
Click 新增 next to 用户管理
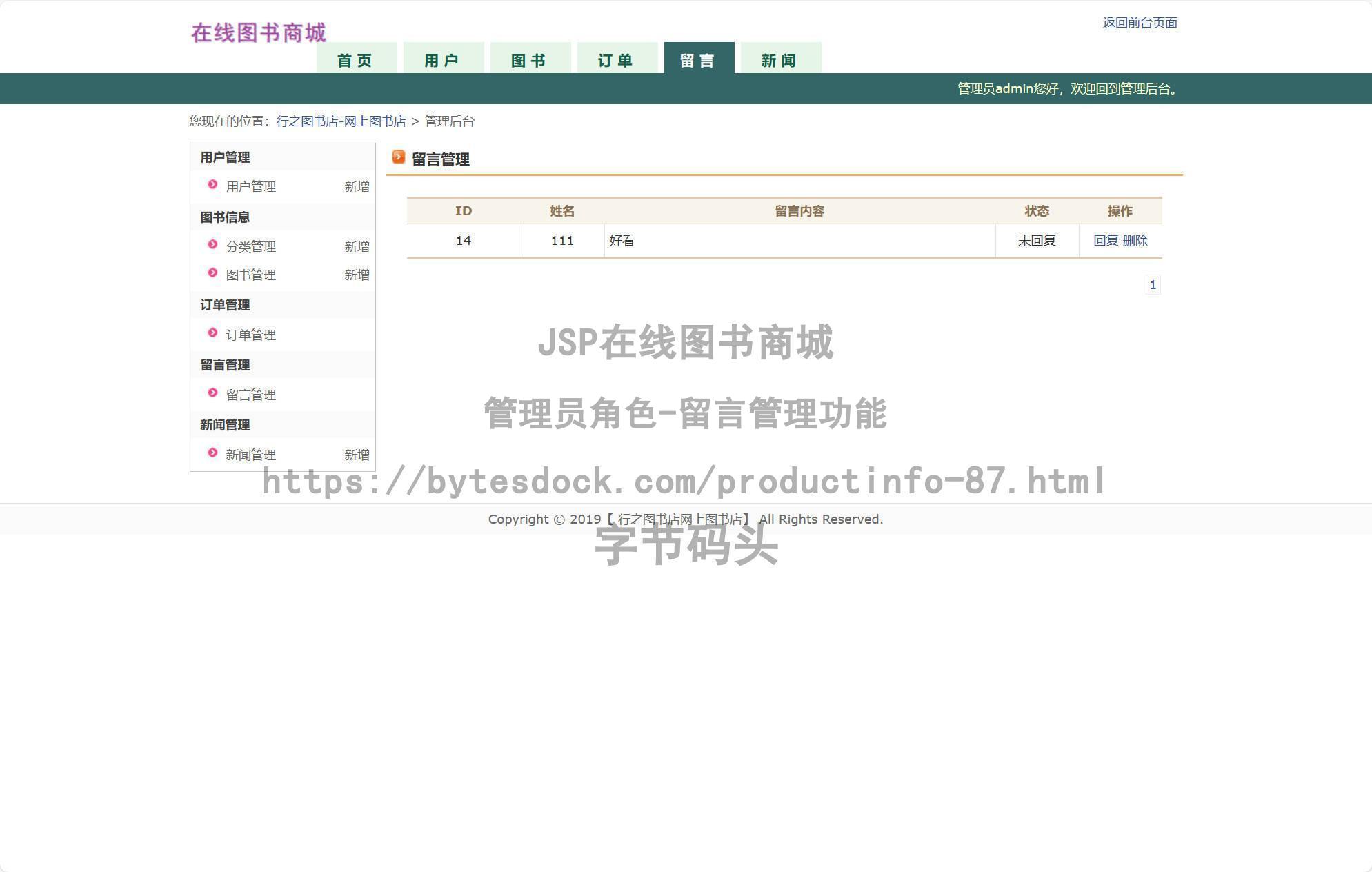point(357,187)
